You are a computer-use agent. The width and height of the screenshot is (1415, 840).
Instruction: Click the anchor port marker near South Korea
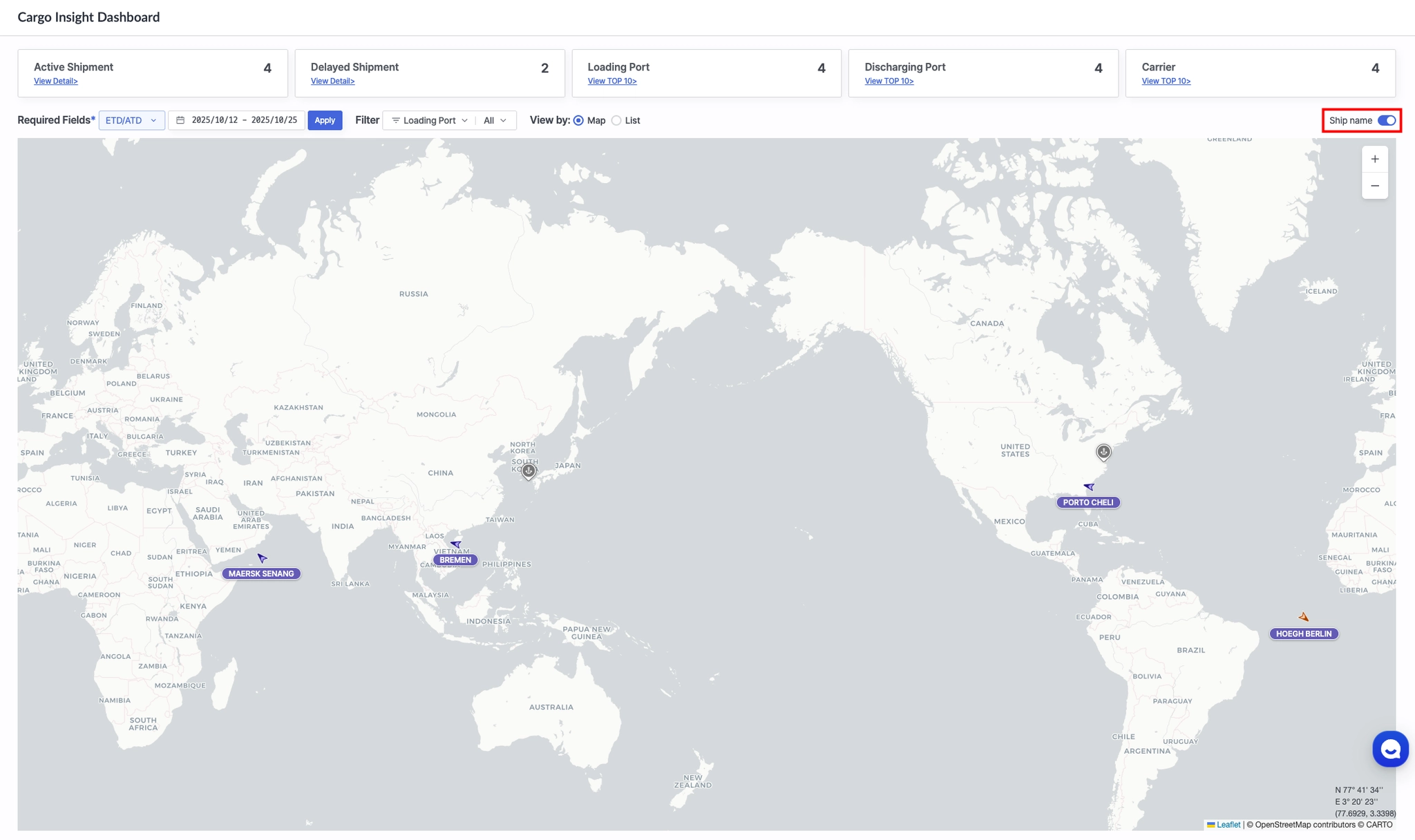pos(529,471)
